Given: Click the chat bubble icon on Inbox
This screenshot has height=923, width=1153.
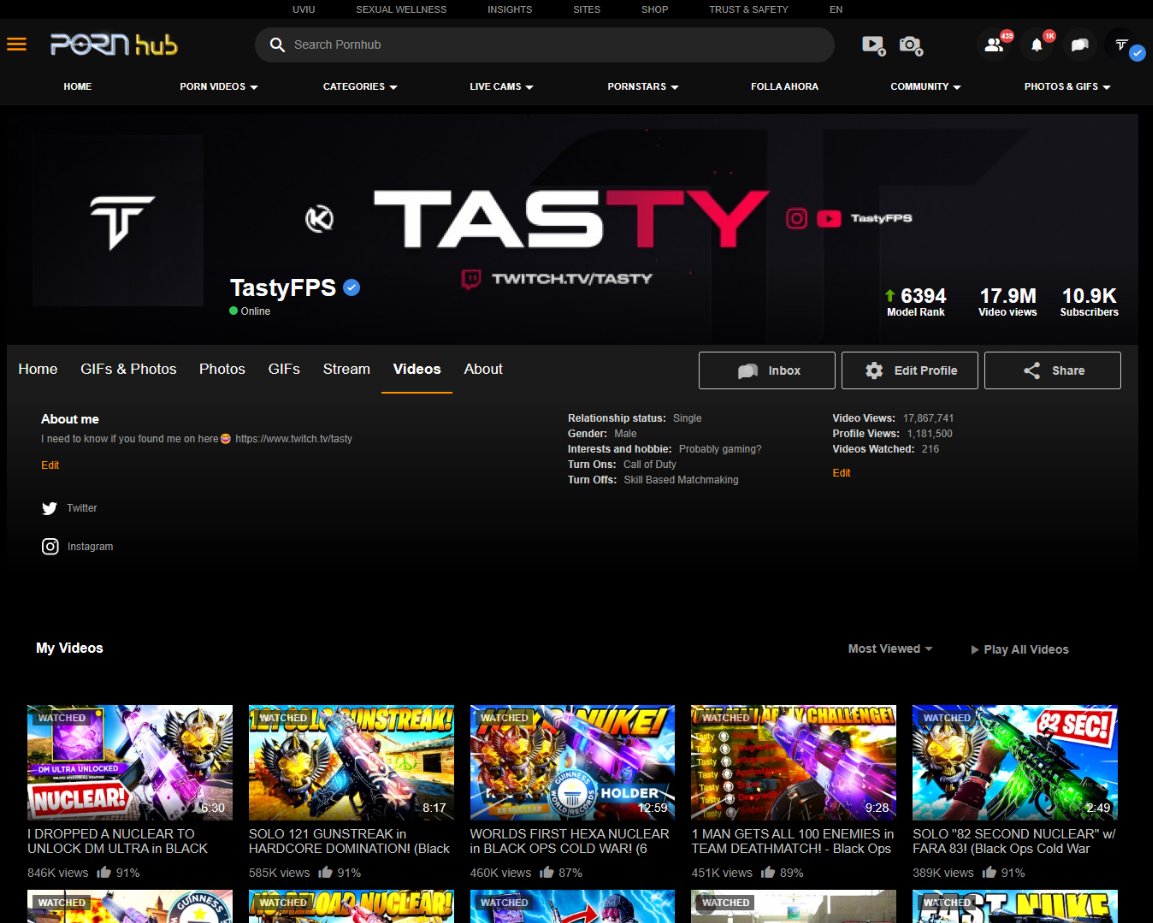Looking at the screenshot, I should tap(748, 371).
